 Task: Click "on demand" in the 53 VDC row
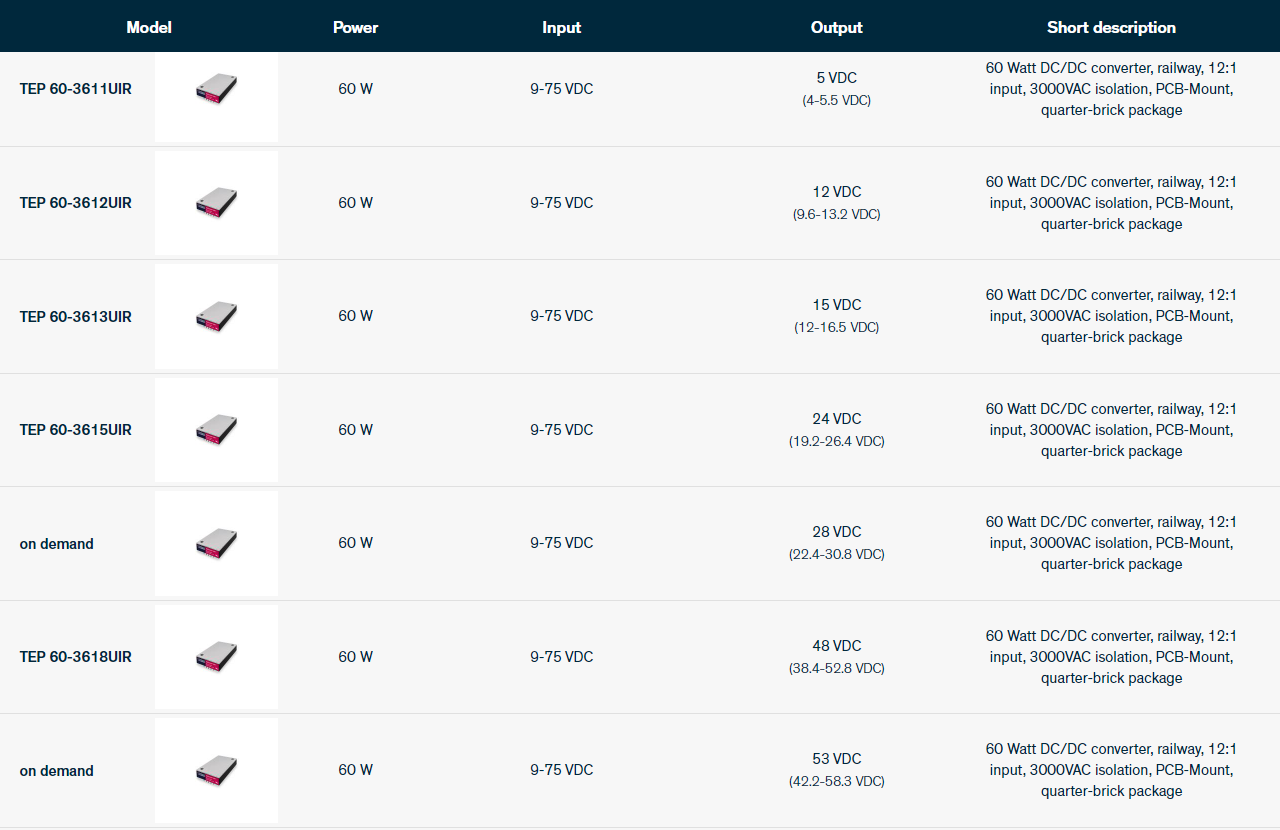[56, 771]
